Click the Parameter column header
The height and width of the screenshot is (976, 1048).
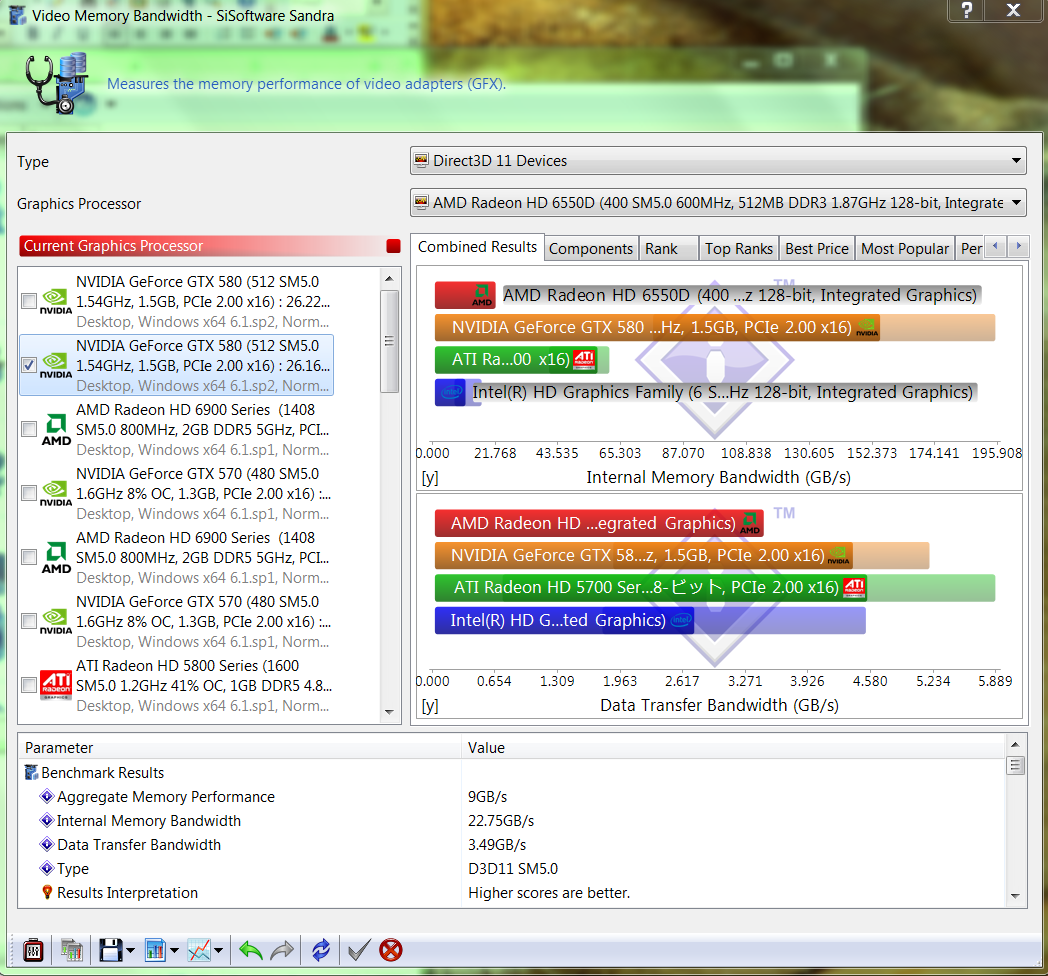tap(239, 747)
